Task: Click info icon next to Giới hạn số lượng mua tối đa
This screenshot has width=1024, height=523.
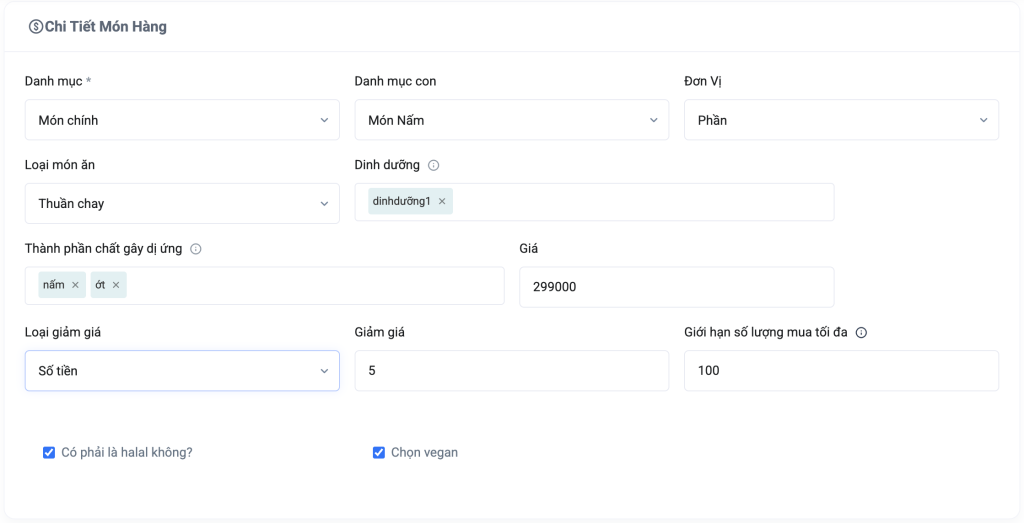Action: [861, 333]
